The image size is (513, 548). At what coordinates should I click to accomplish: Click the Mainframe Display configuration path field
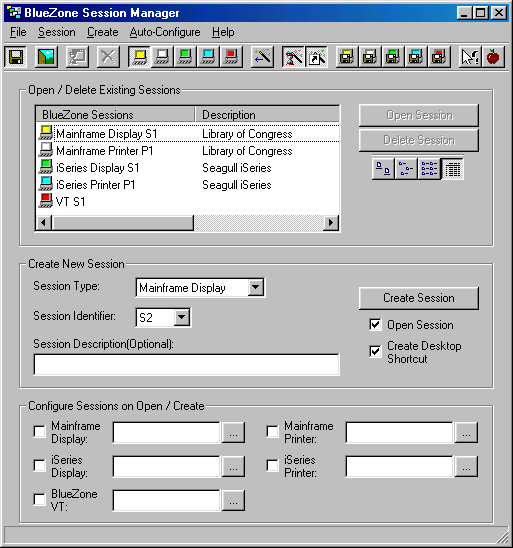(x=166, y=432)
